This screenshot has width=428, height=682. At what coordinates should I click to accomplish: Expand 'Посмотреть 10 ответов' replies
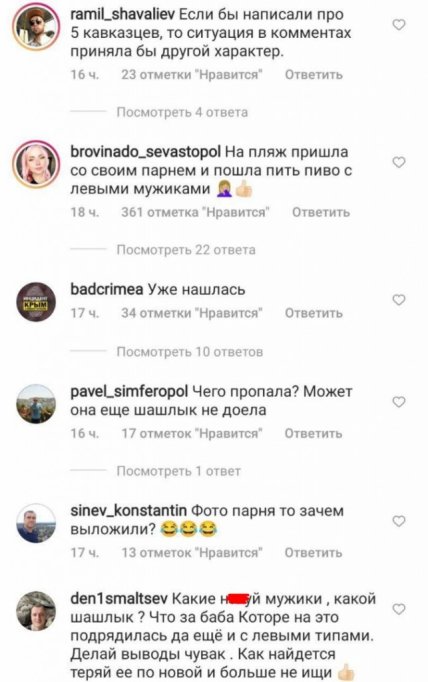[190, 351]
